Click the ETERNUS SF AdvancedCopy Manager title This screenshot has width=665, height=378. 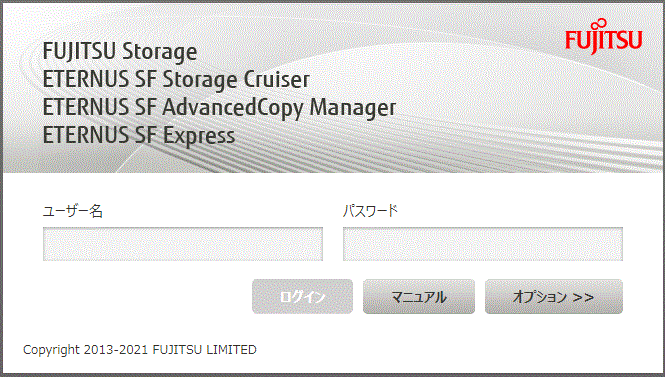coord(219,107)
